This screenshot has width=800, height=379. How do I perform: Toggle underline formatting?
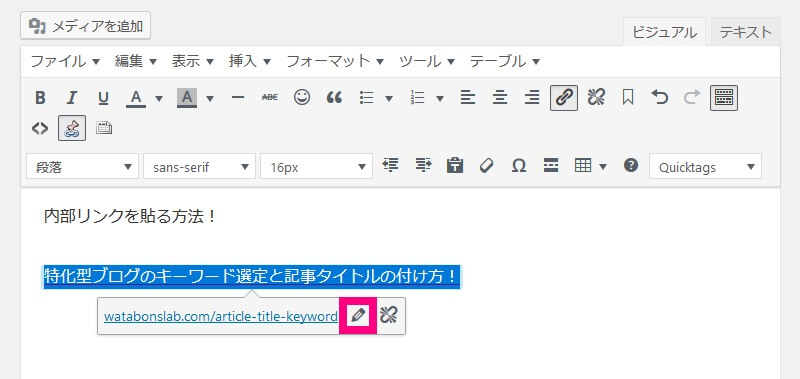click(x=104, y=97)
